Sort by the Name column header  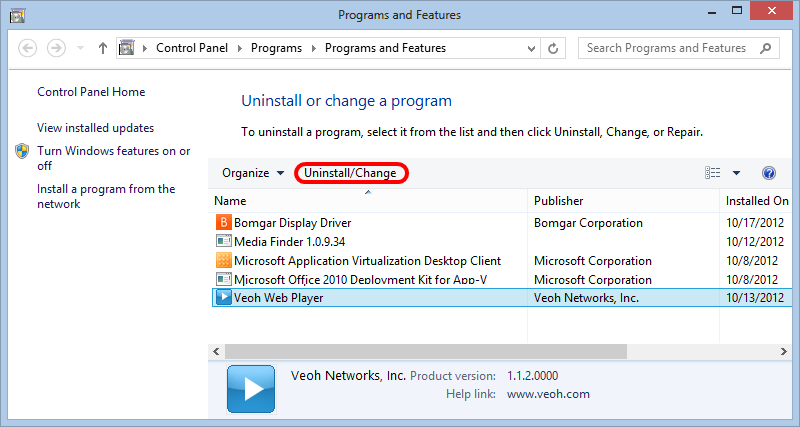pyautogui.click(x=368, y=201)
